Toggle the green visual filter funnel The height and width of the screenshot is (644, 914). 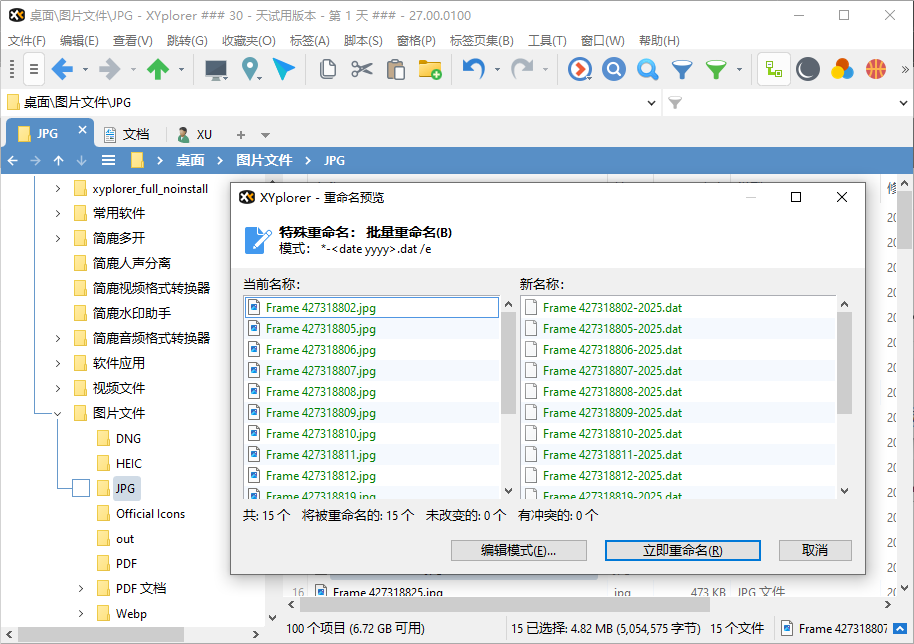click(717, 68)
